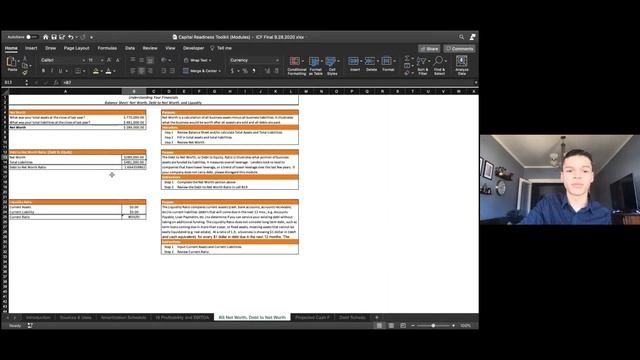Open the Home ribbon tab
The width and height of the screenshot is (640, 360).
[11, 48]
